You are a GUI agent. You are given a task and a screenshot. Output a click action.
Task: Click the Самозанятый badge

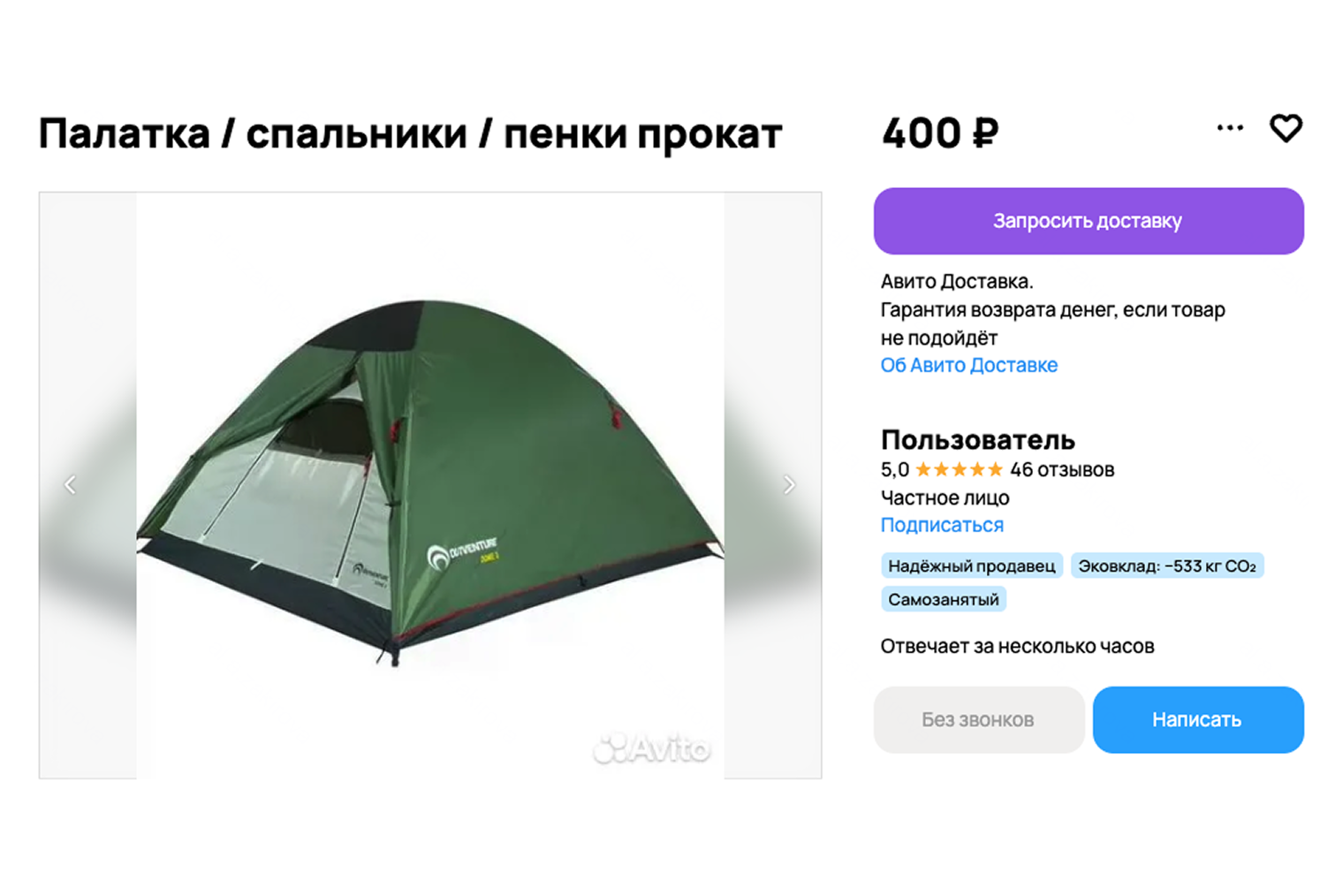(944, 599)
